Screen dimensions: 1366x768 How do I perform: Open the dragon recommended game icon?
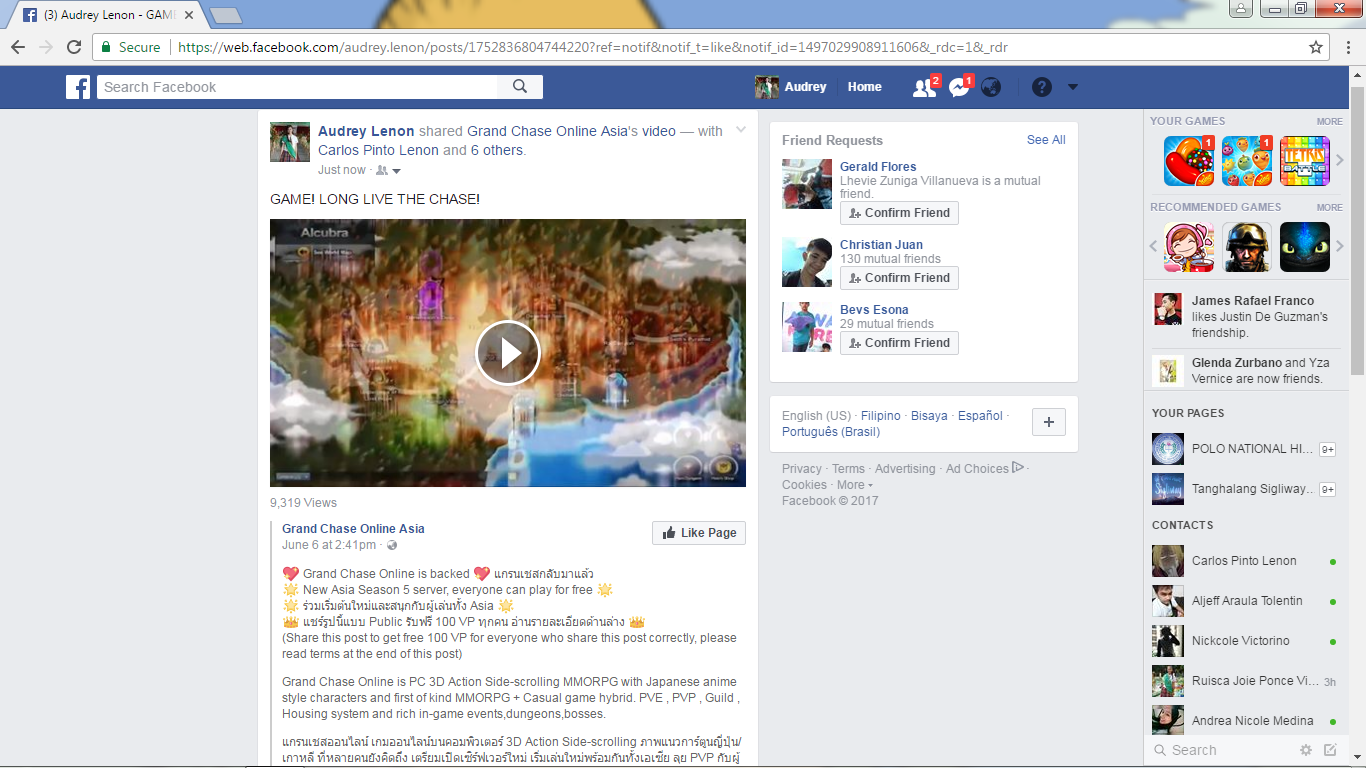point(1305,247)
